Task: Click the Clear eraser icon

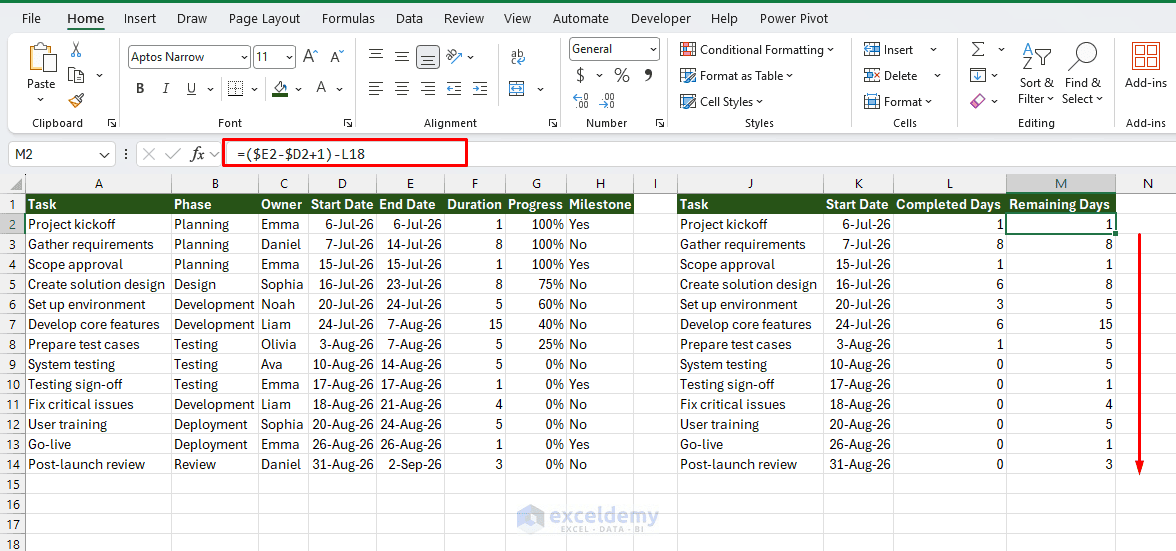Action: click(x=977, y=100)
